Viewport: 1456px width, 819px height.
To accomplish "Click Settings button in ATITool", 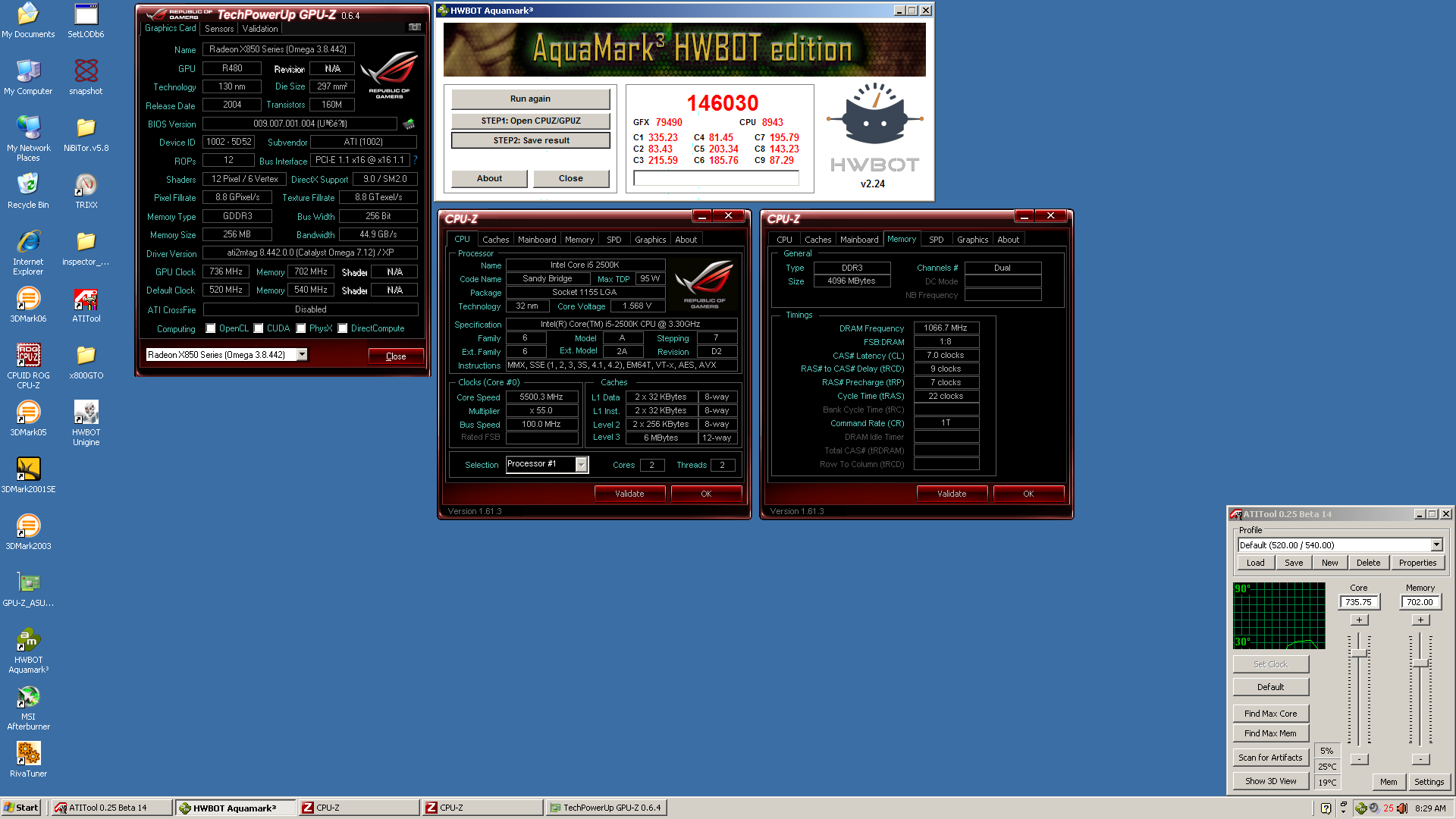I will tap(1429, 782).
